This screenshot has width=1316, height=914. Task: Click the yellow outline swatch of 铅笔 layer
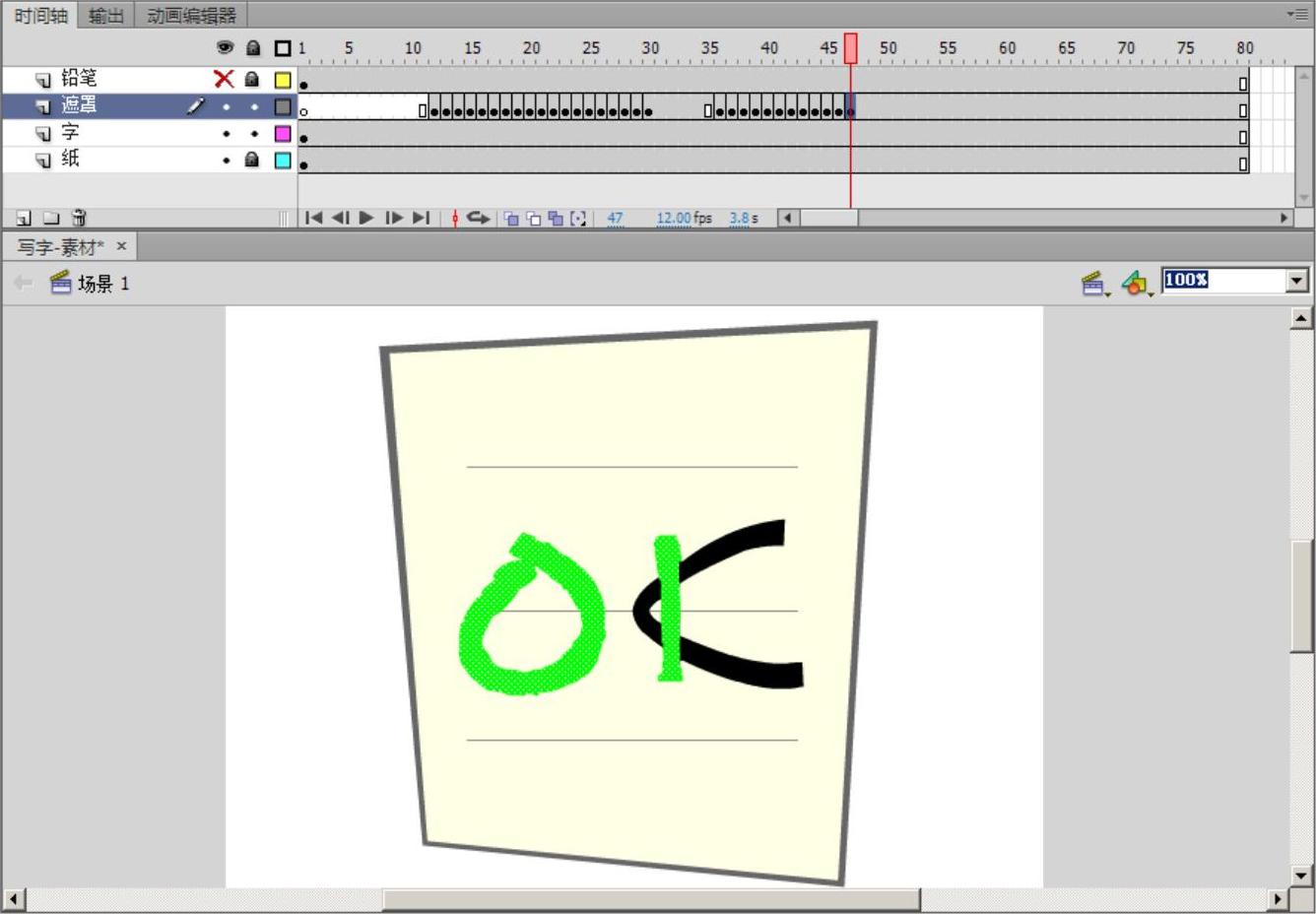point(283,80)
